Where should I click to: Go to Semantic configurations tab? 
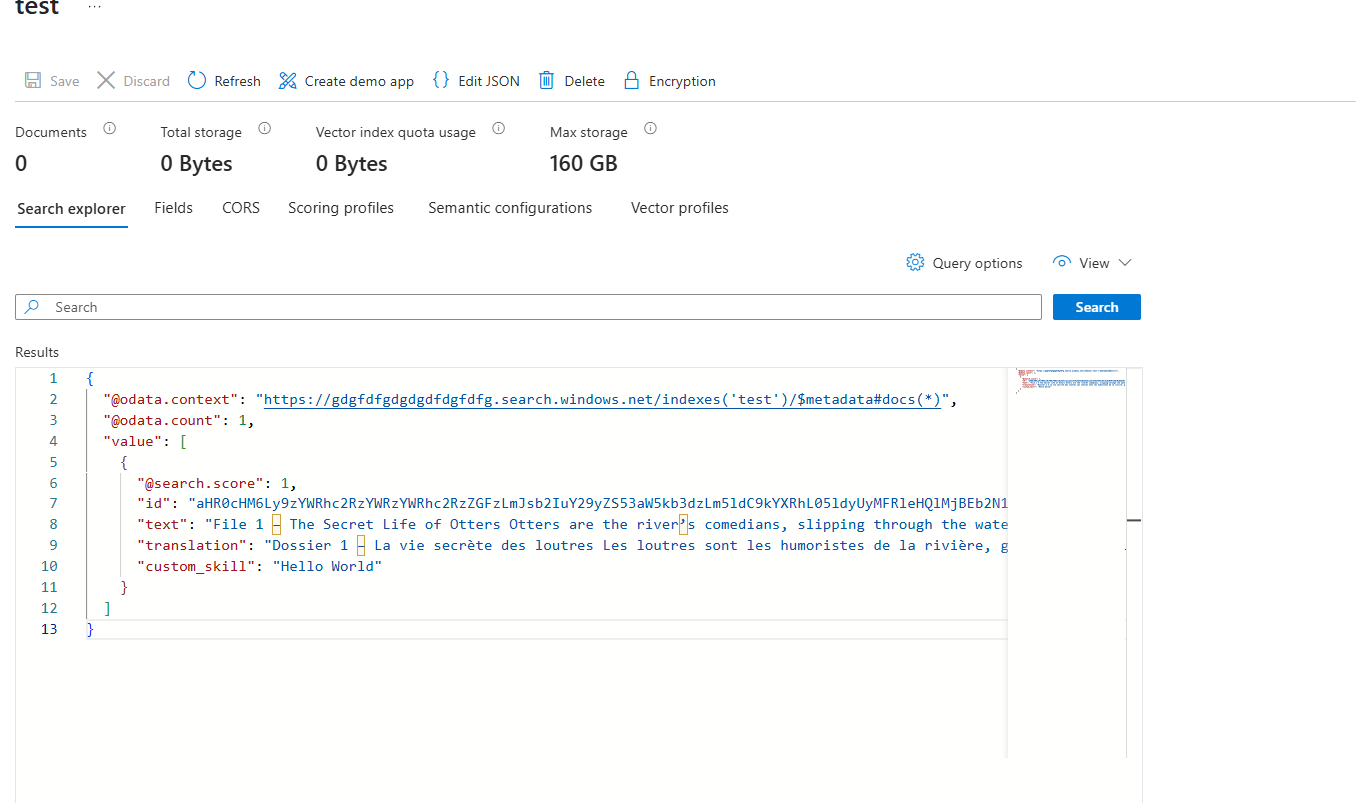click(510, 208)
